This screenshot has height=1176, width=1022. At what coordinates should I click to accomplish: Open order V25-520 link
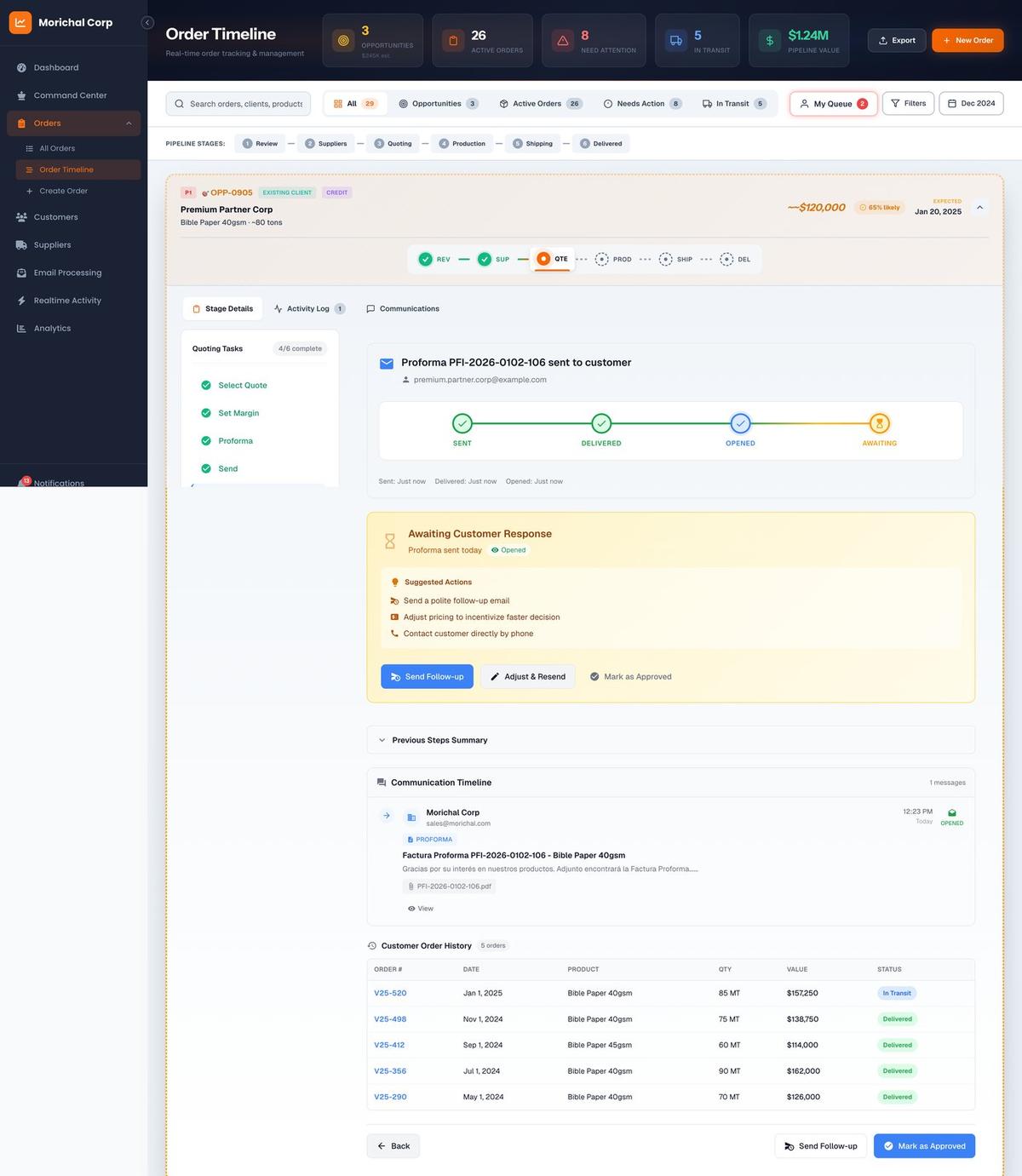(390, 993)
